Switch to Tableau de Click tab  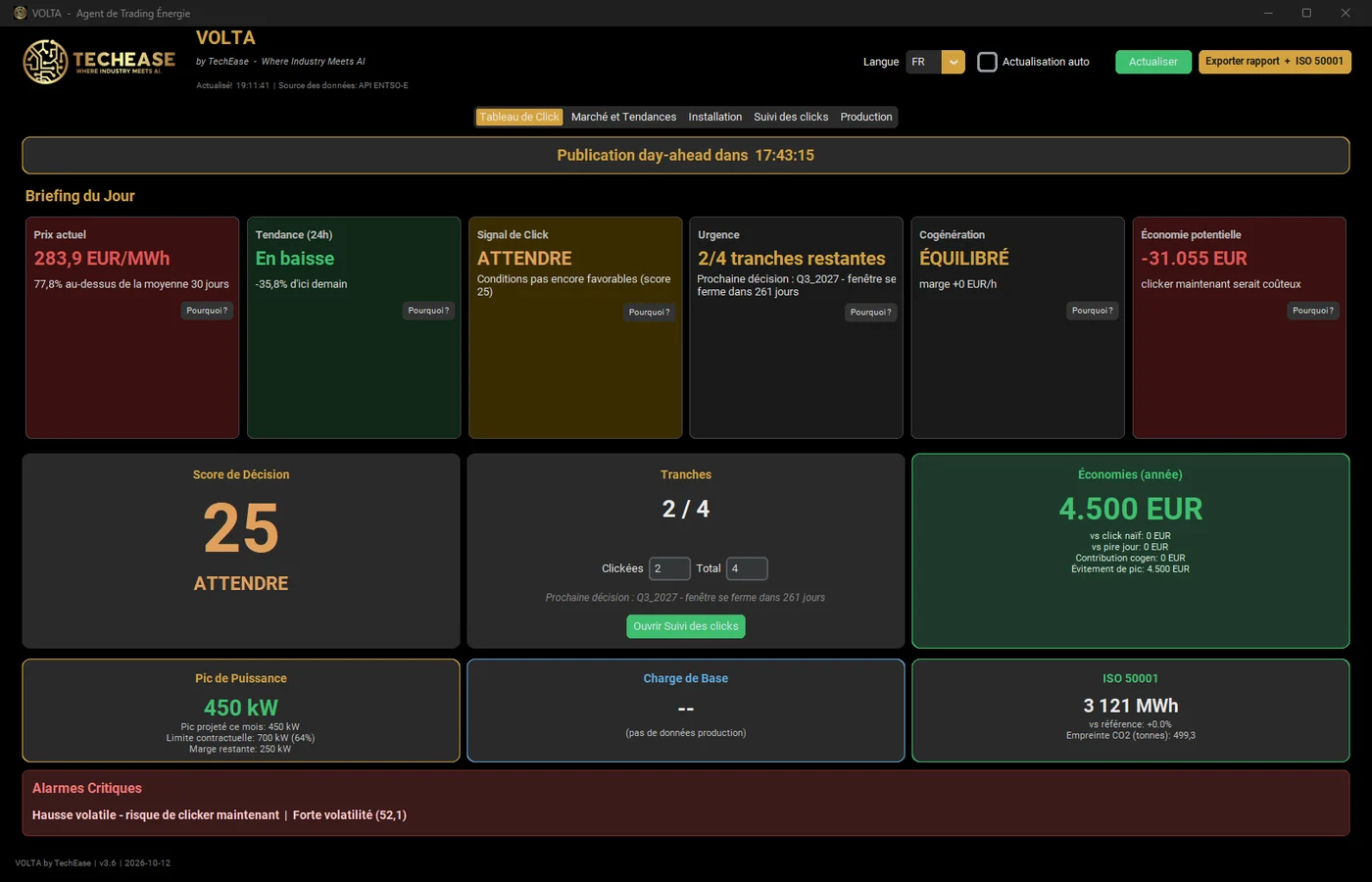(x=519, y=117)
